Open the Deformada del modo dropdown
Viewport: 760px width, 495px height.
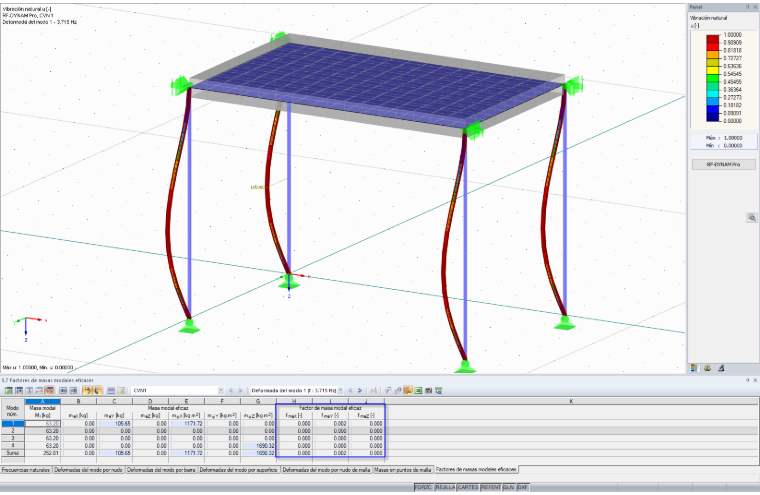click(x=340, y=390)
